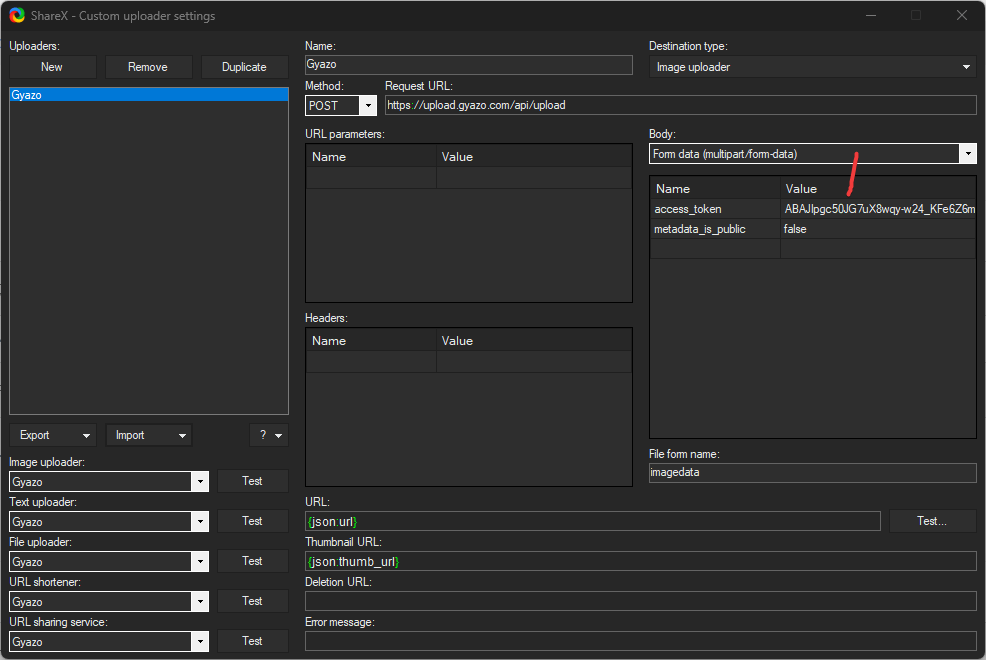The image size is (986, 660).
Task: Click the ShareX logo in title bar
Action: [x=17, y=15]
